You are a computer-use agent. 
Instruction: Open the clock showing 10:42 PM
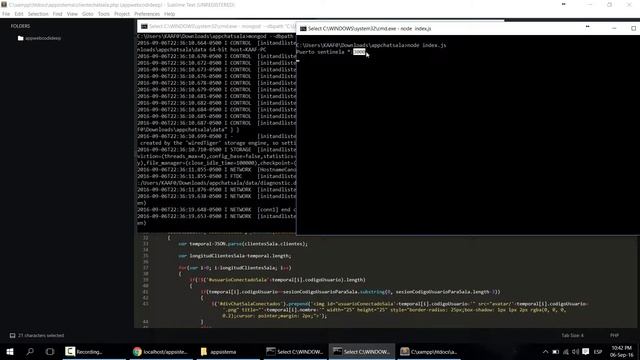(x=621, y=351)
